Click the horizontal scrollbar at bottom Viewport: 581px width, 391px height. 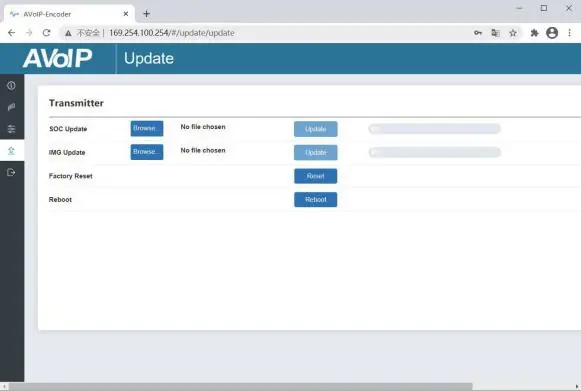tap(240, 387)
